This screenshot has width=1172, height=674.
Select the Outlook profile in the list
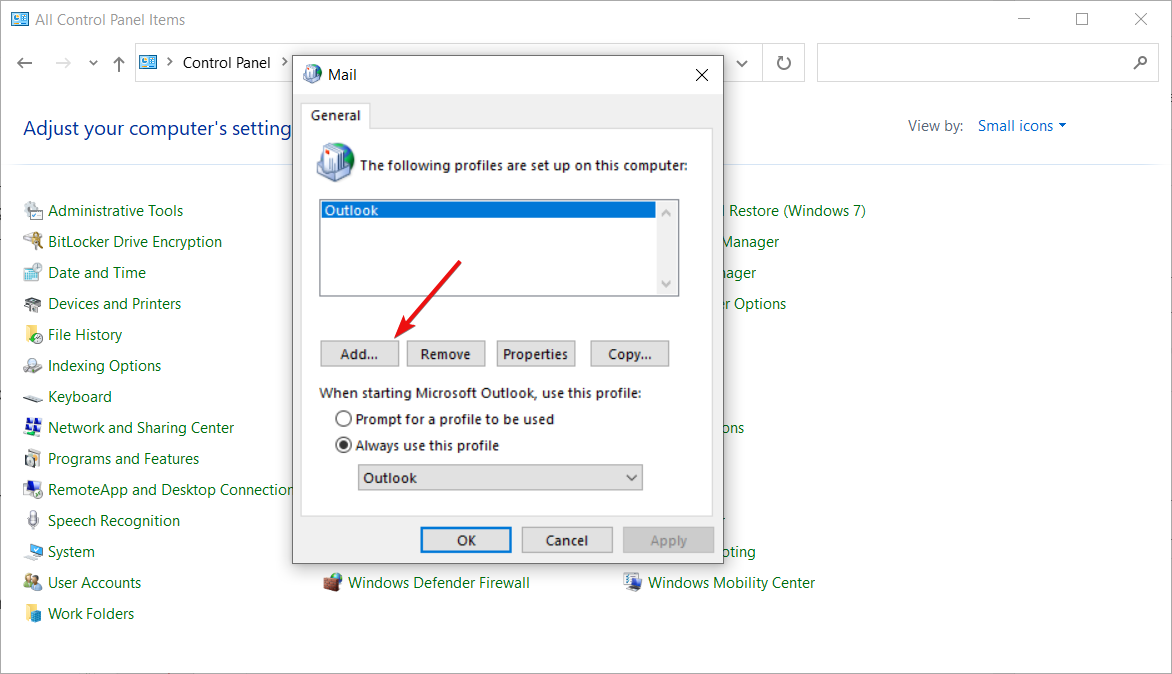(x=488, y=210)
